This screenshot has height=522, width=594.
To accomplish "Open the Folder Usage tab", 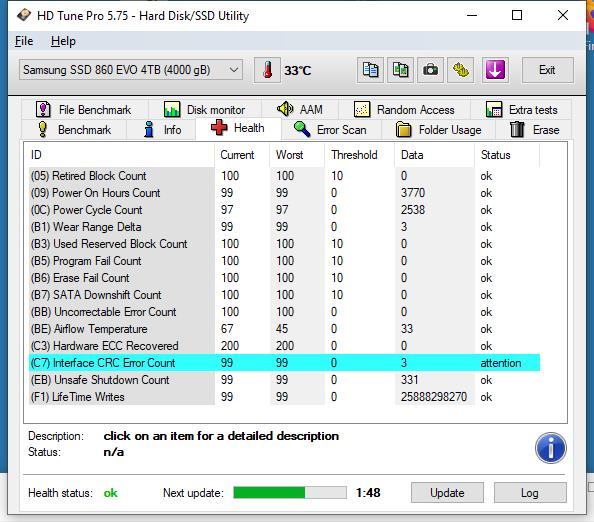I will [439, 130].
